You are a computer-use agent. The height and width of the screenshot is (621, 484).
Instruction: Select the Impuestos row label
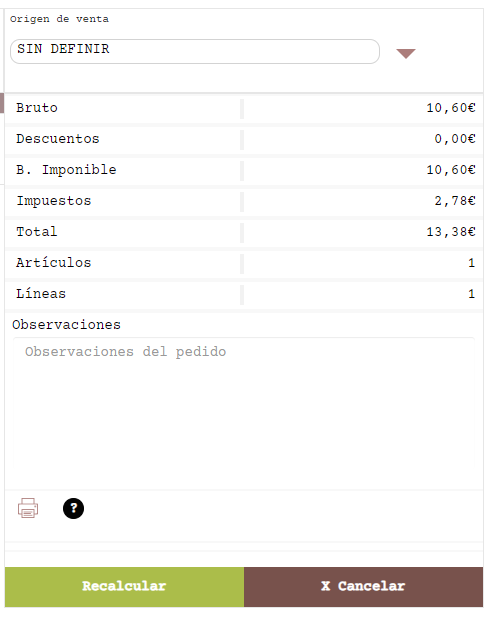54,201
